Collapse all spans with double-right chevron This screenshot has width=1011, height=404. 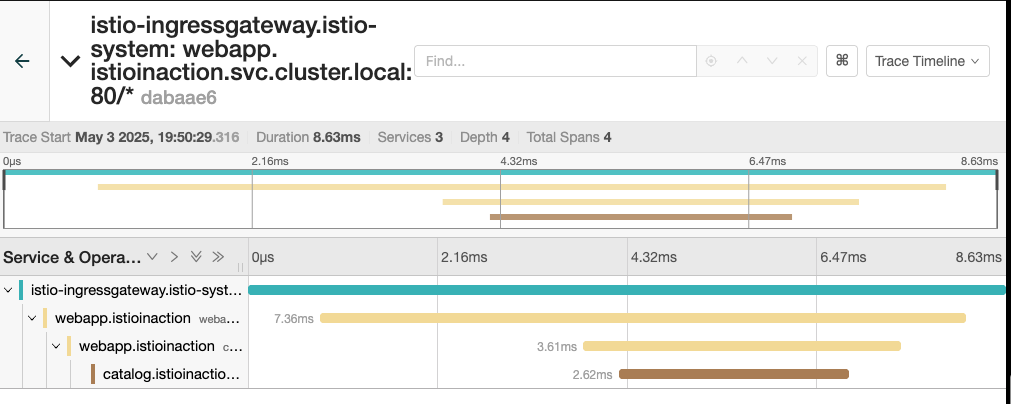point(218,257)
